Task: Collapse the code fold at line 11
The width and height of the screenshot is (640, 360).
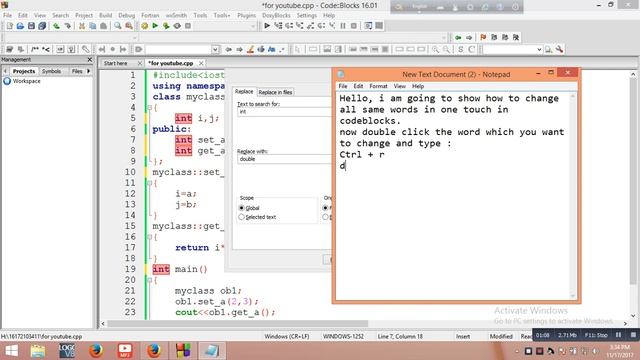Action: (149, 183)
